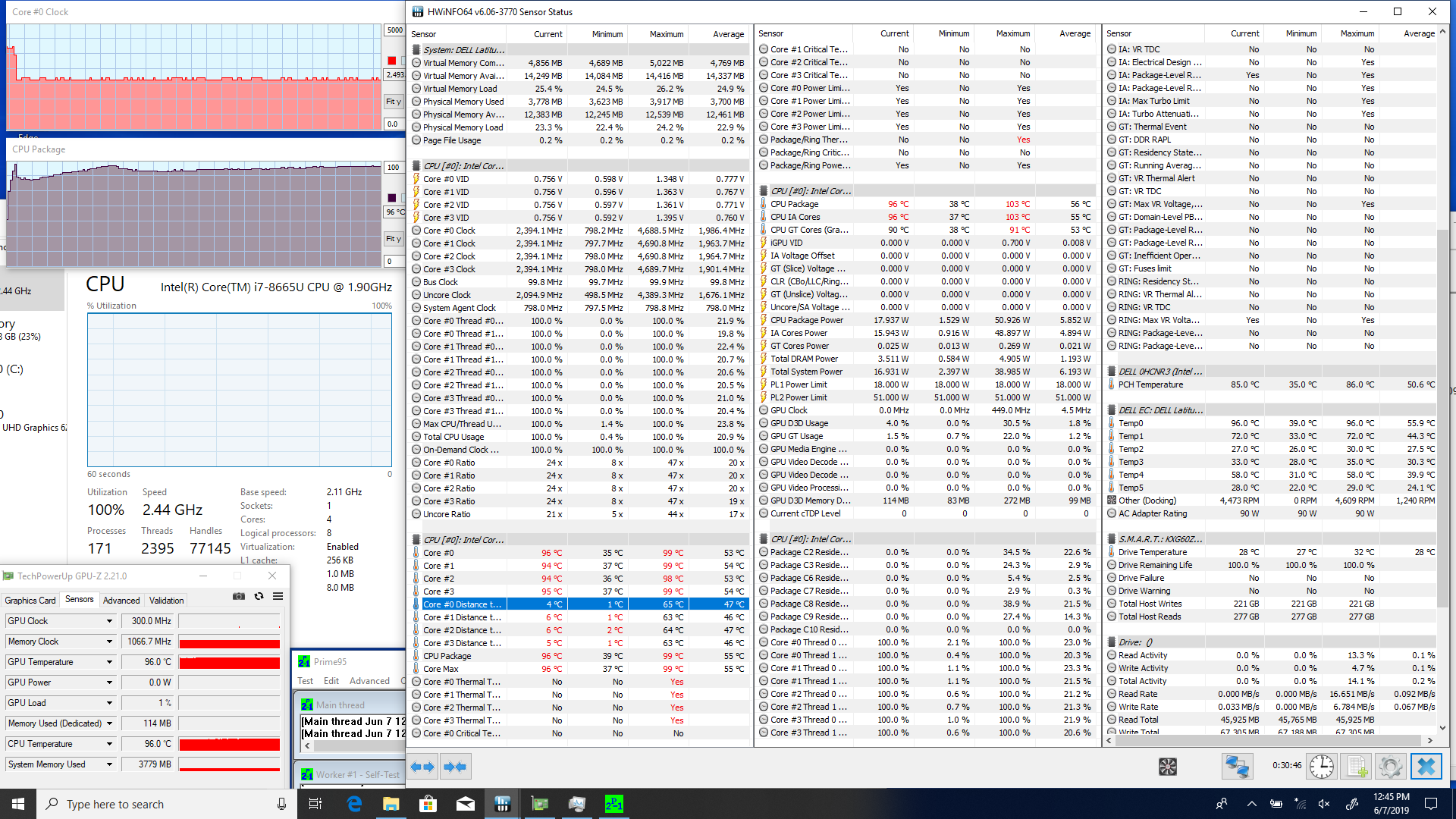Open the Advanced tab in GPU-Z
The width and height of the screenshot is (1456, 819).
(x=121, y=600)
